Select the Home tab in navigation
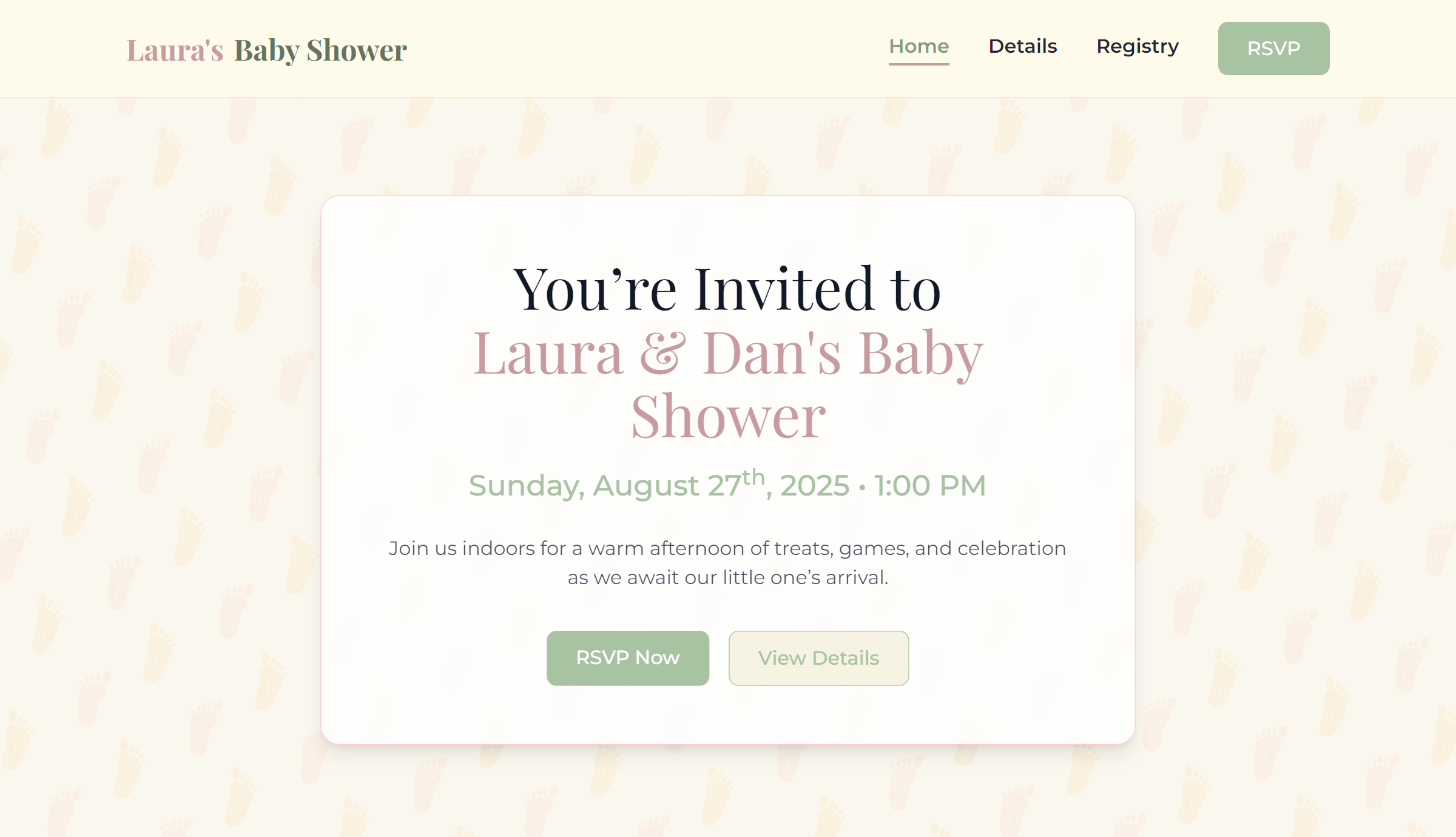This screenshot has height=837, width=1456. click(x=918, y=46)
